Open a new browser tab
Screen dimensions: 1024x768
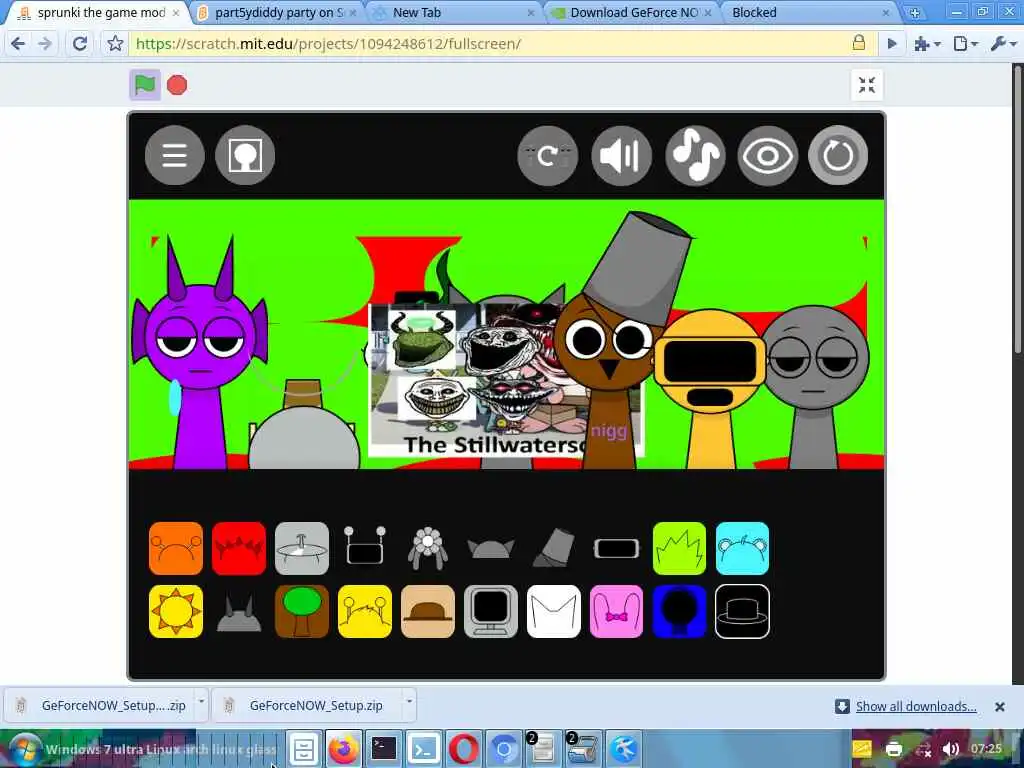click(x=915, y=12)
